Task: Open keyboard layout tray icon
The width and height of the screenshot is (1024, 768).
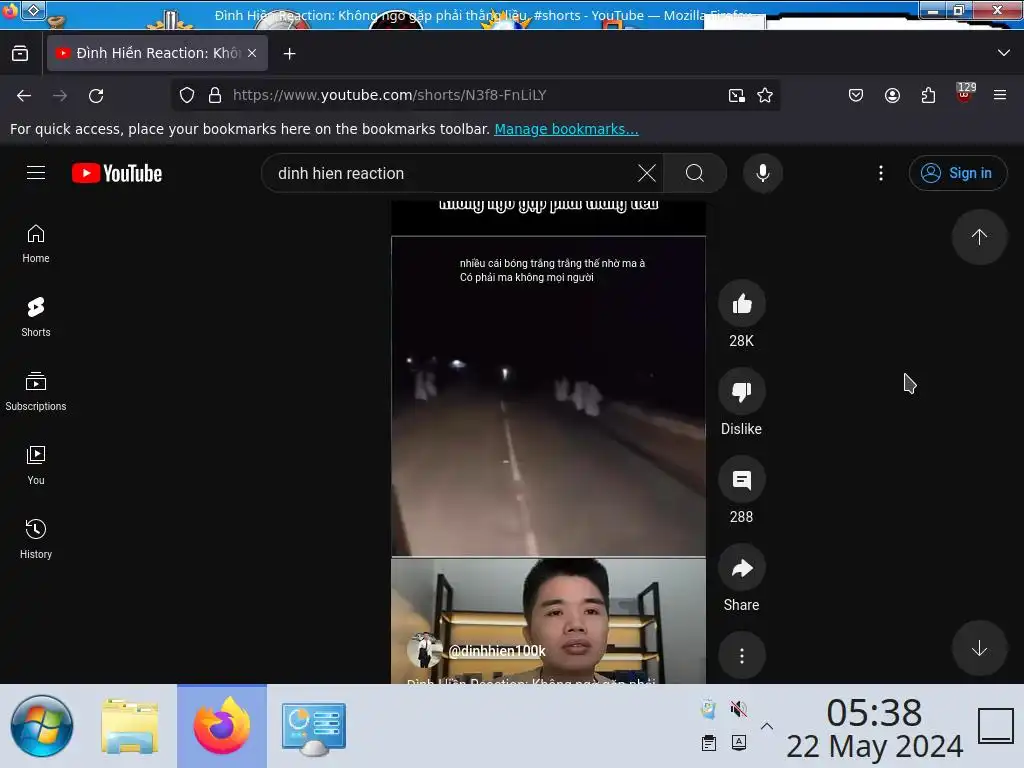Action: [739, 743]
